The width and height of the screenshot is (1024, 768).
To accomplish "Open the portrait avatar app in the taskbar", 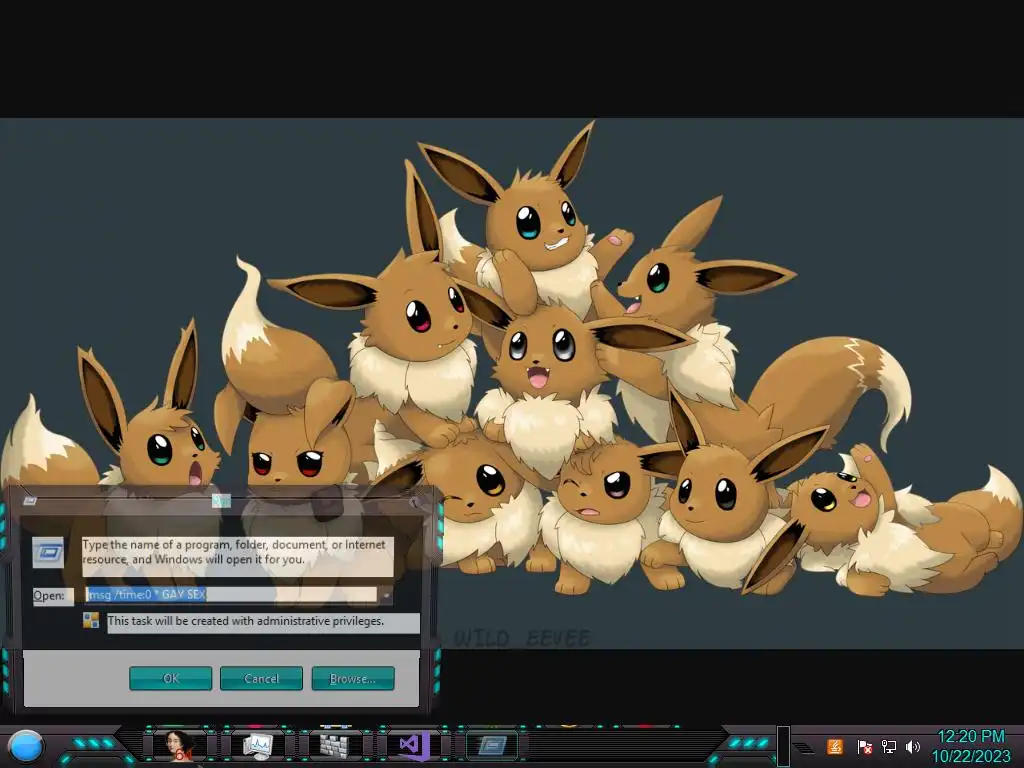I will point(179,746).
